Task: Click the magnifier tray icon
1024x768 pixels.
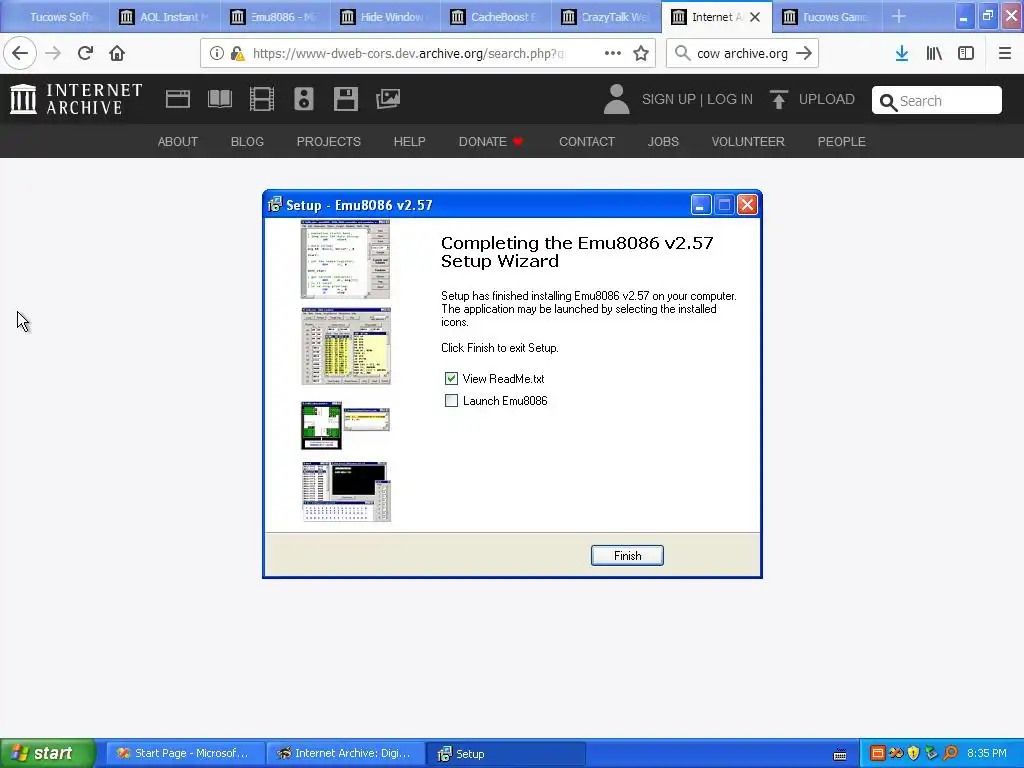Action: click(951, 754)
